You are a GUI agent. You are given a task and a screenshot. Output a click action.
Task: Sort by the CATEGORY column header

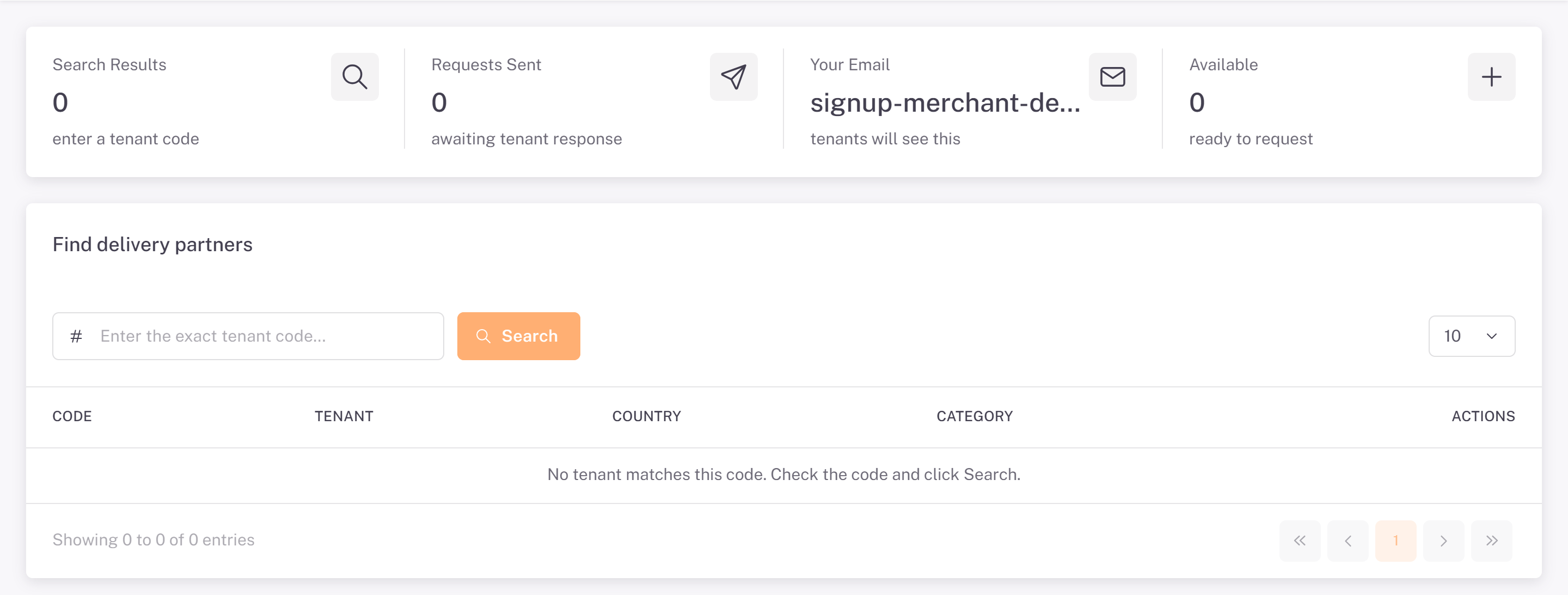pos(975,417)
